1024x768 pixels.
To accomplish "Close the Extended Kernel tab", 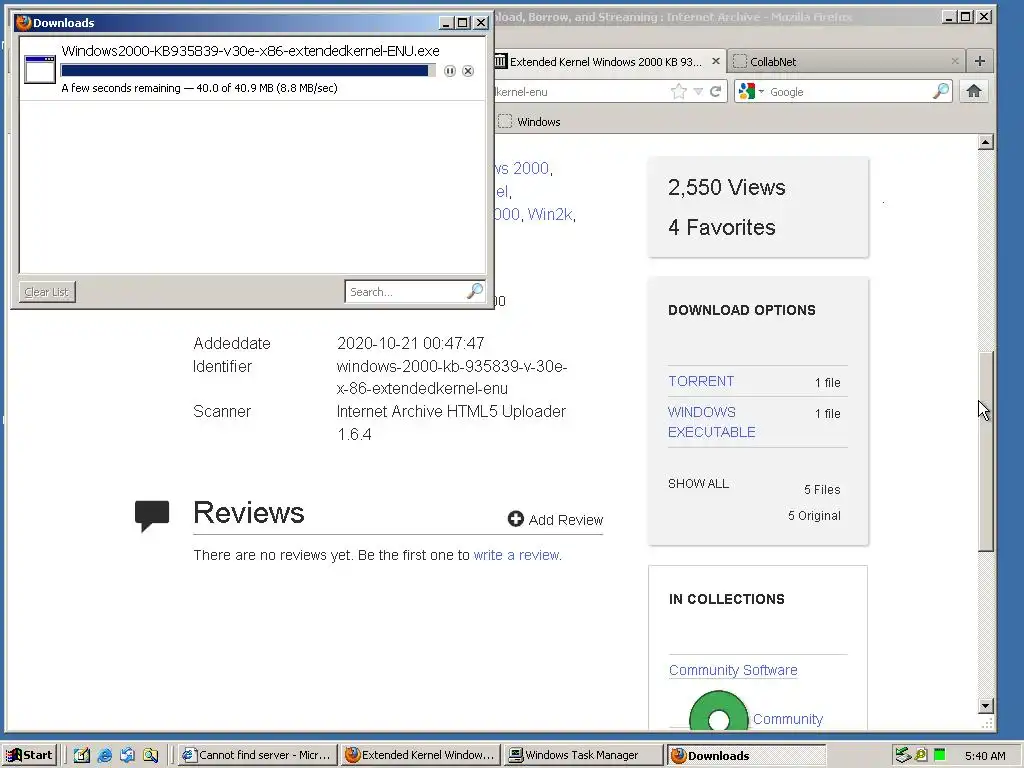I will pos(716,61).
